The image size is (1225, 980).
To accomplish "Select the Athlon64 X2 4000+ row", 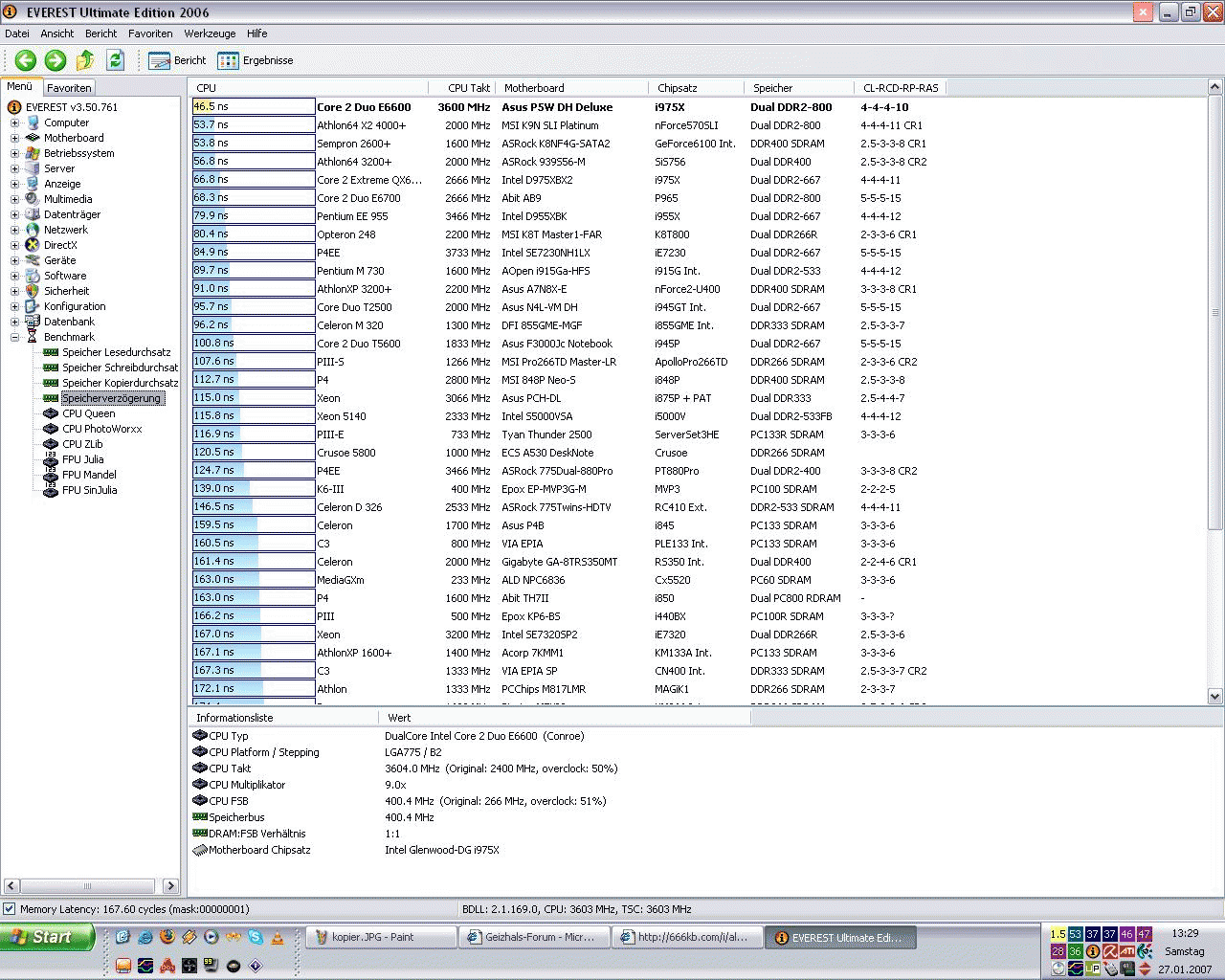I will [x=568, y=125].
